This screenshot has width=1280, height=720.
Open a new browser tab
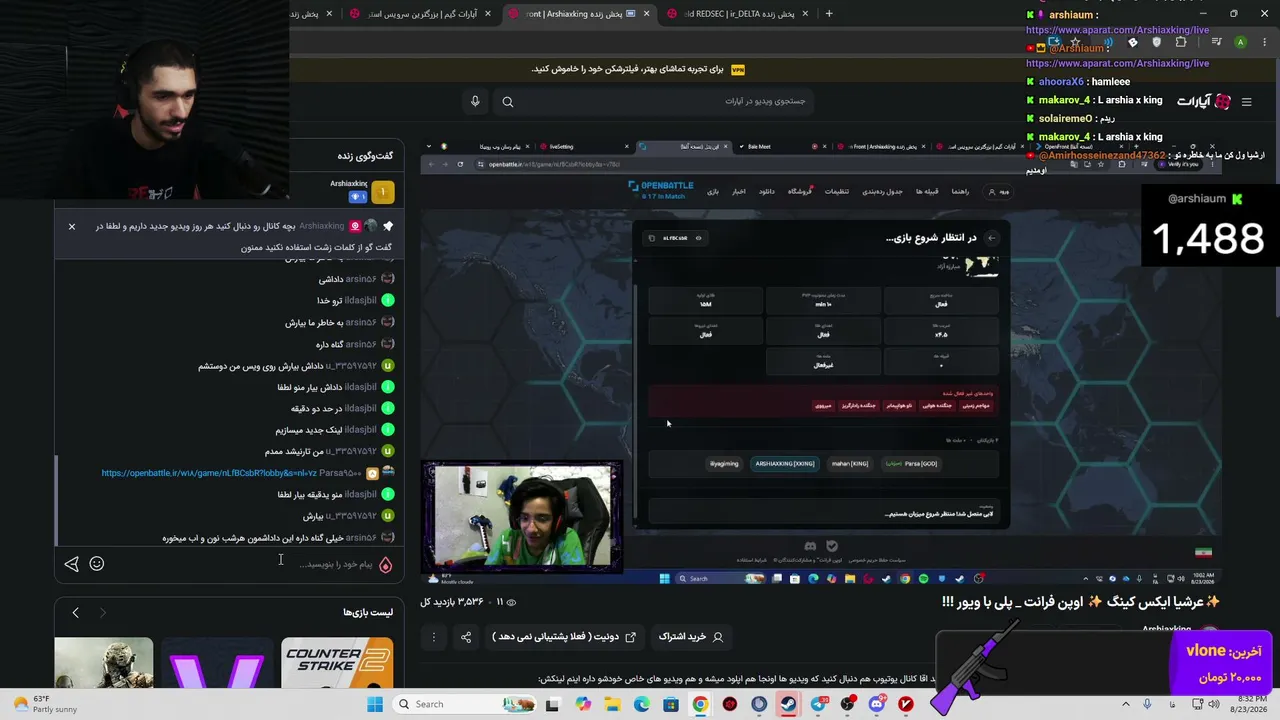[829, 14]
